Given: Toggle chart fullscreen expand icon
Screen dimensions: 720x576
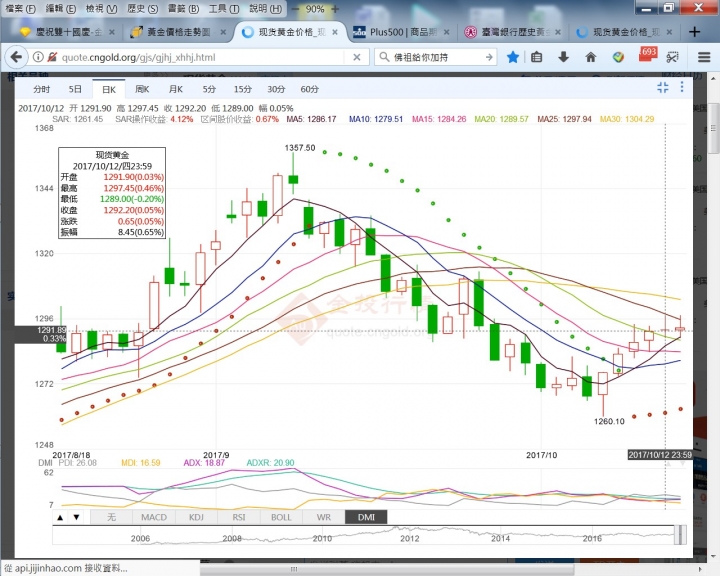Looking at the screenshot, I should click(x=663, y=89).
